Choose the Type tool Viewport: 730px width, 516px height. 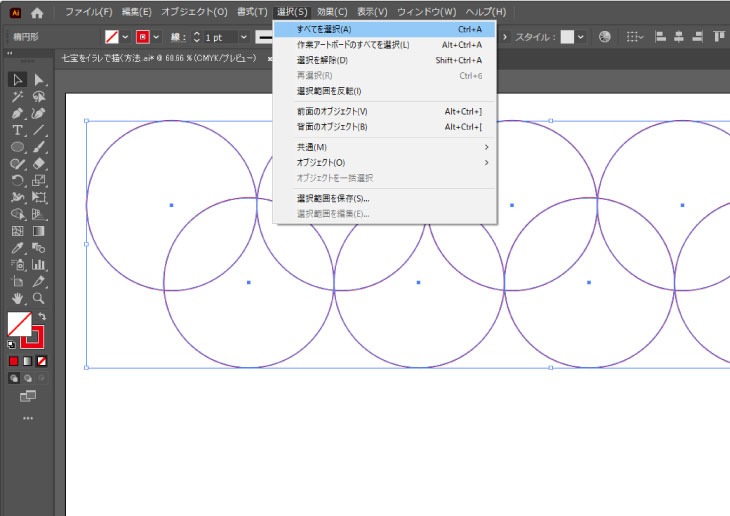click(17, 131)
